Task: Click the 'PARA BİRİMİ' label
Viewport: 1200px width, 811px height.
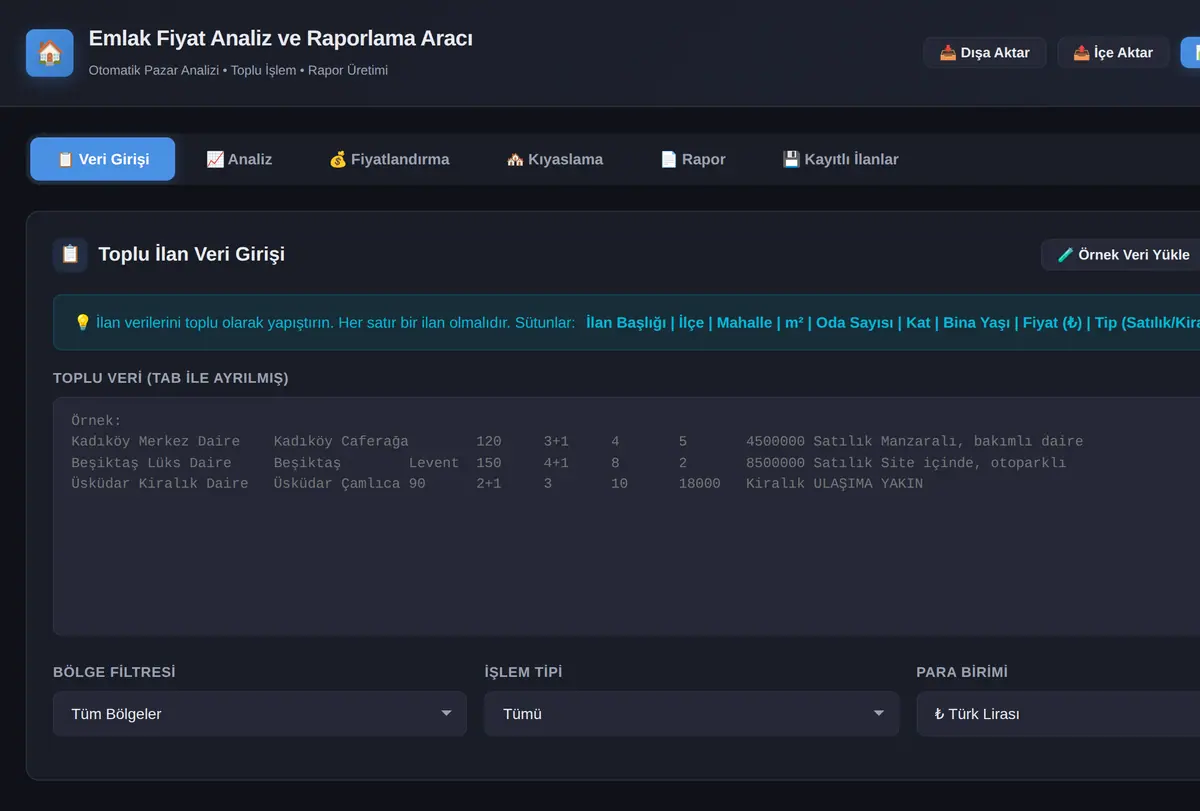Action: coord(962,672)
